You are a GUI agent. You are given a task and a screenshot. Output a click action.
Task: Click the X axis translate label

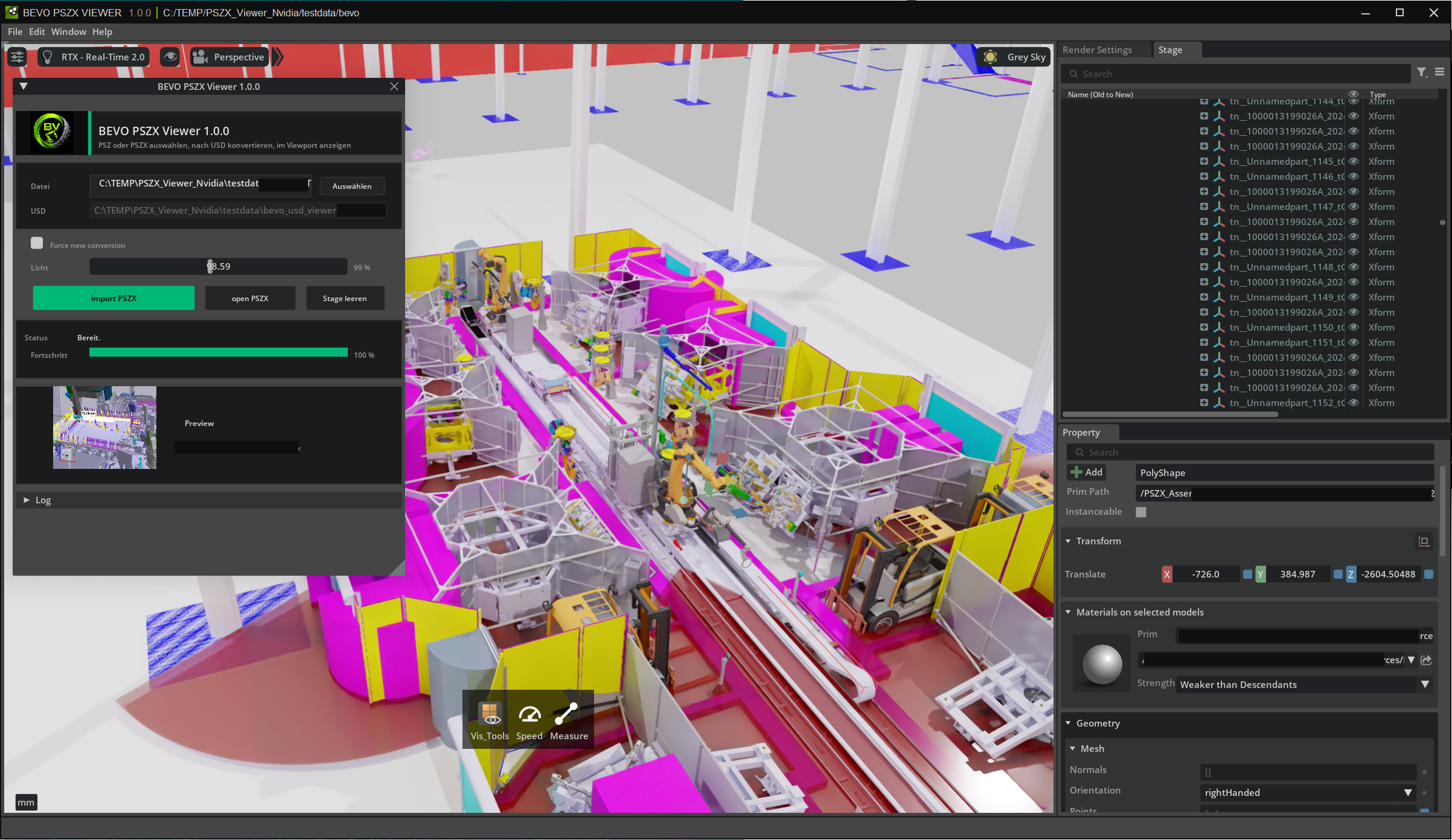click(1166, 574)
